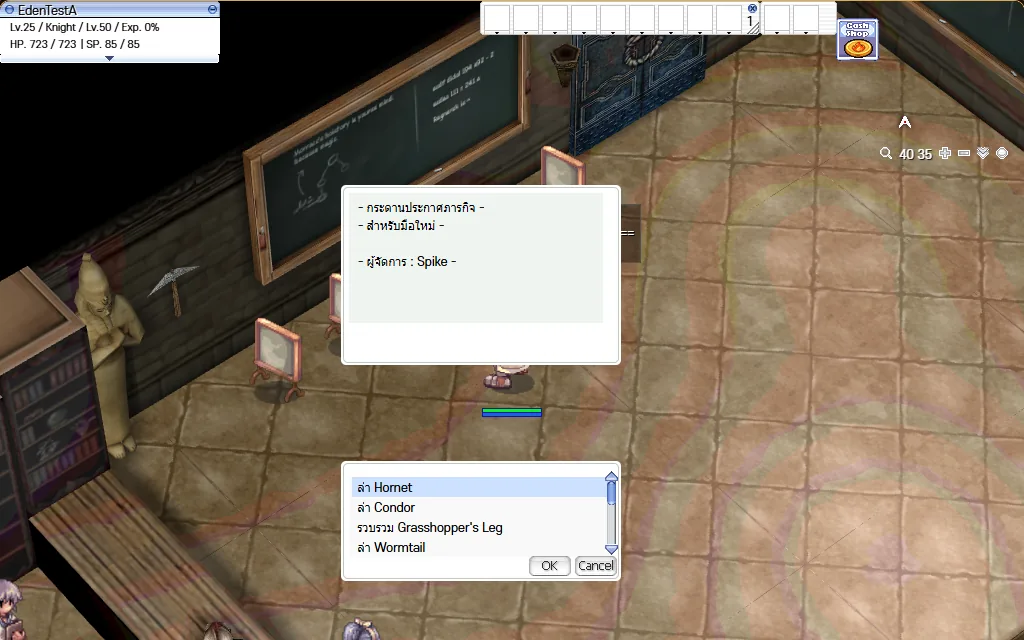Open the Cash Shop

coord(857,39)
